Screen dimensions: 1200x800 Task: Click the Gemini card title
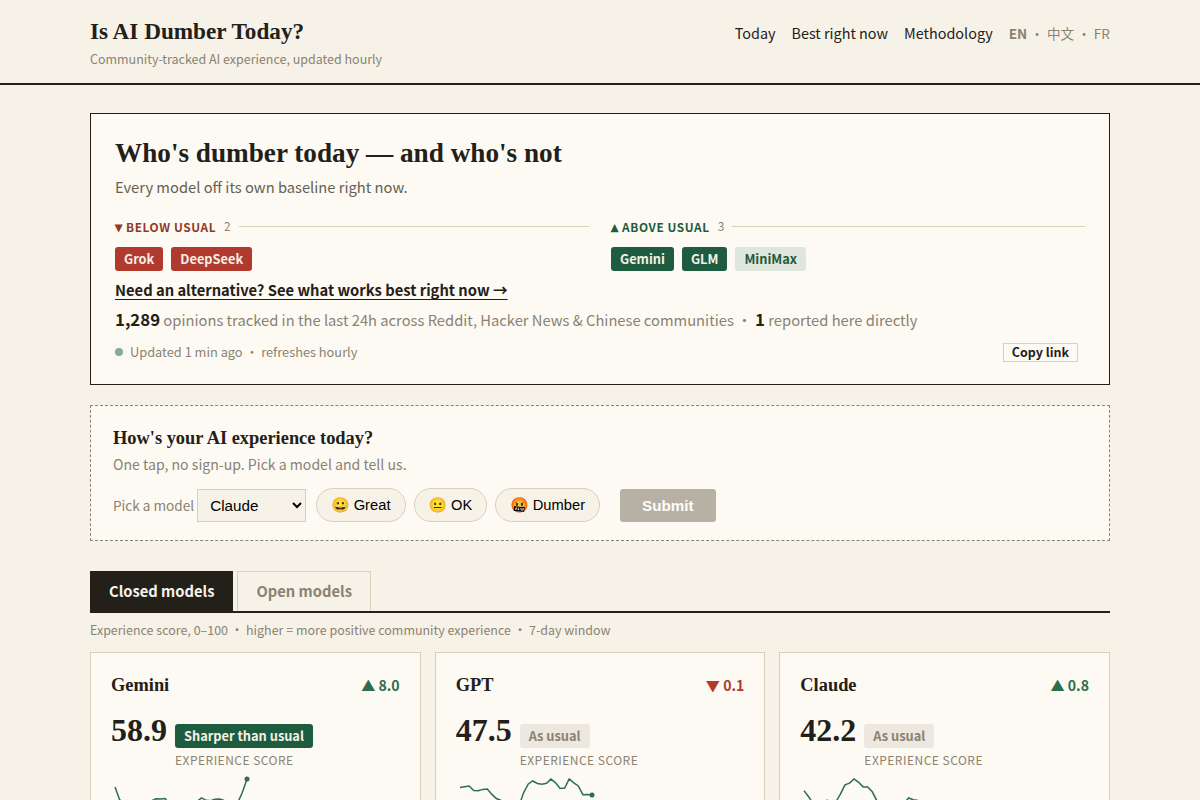(x=140, y=685)
